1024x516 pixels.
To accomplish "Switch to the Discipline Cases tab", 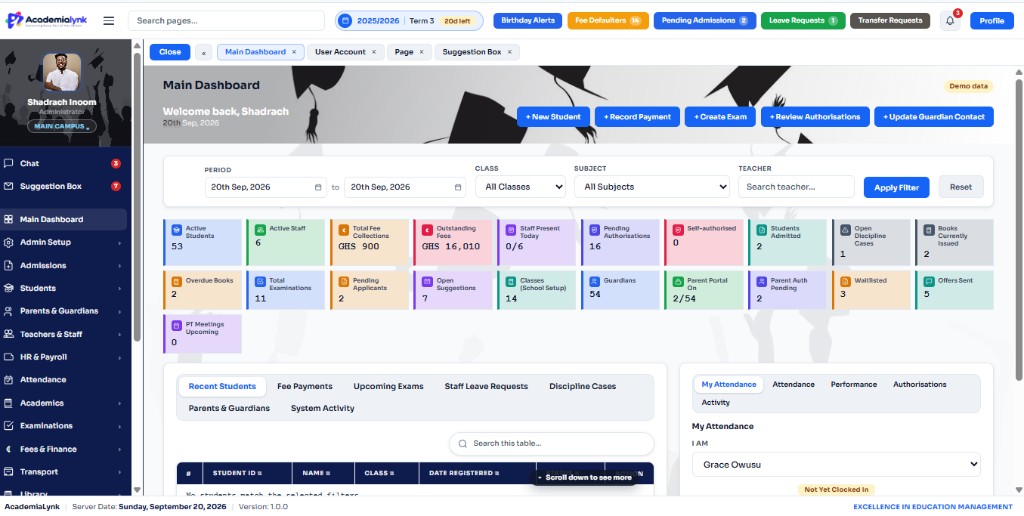I will [x=583, y=386].
